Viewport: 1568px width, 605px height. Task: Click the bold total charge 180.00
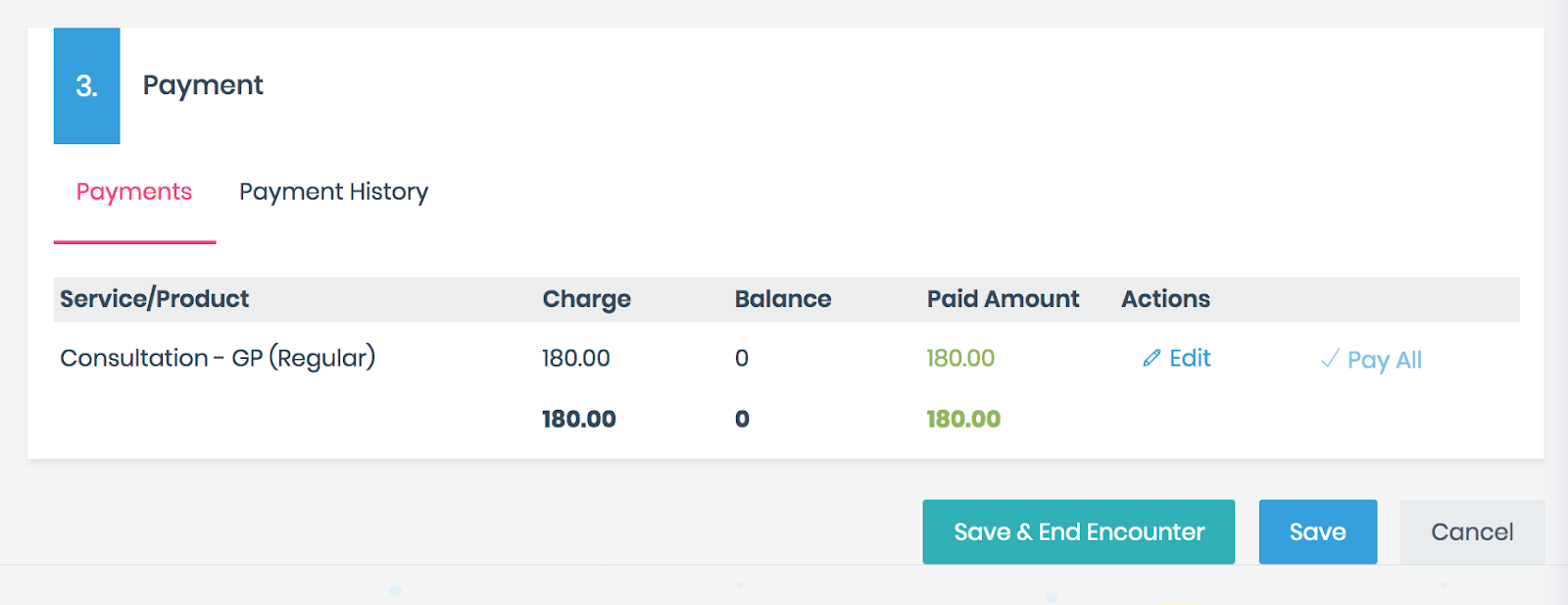[578, 419]
